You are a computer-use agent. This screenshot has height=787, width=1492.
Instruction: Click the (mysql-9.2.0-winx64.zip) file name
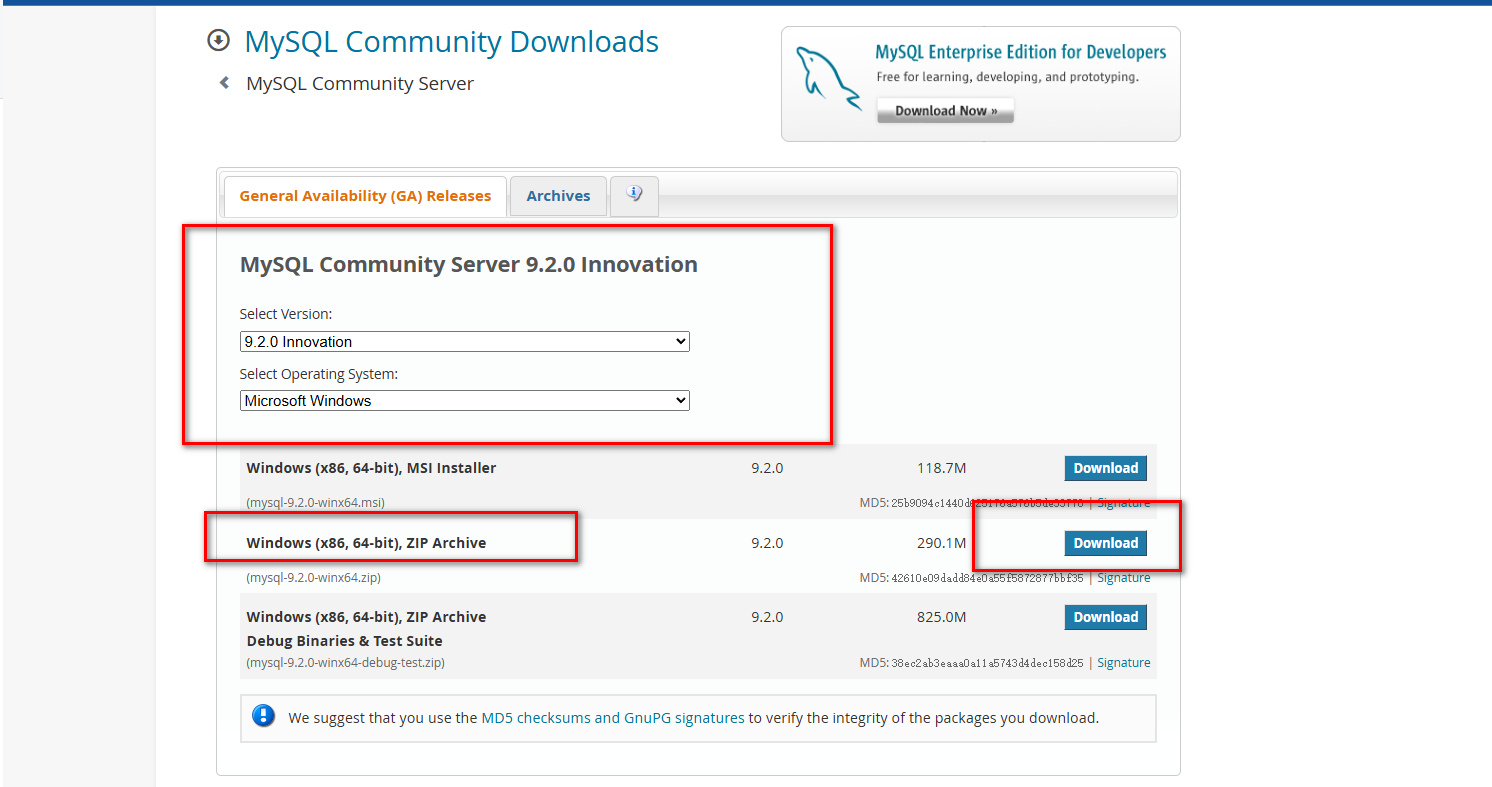click(x=313, y=578)
